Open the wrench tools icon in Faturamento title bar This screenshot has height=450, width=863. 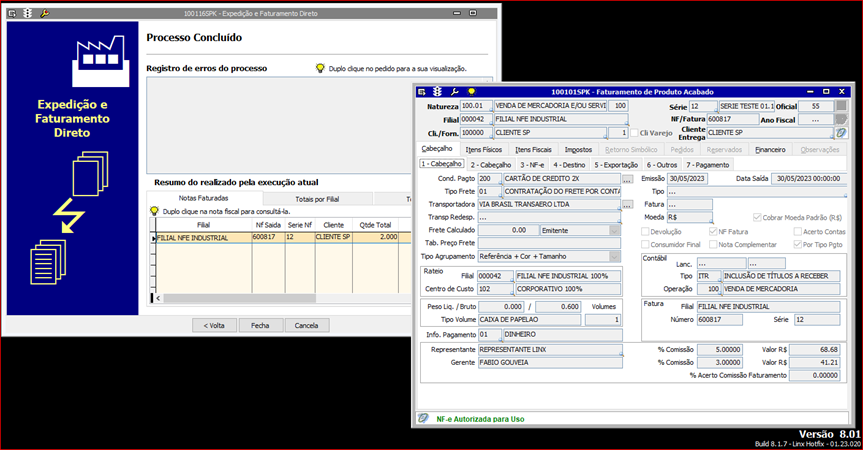point(455,92)
